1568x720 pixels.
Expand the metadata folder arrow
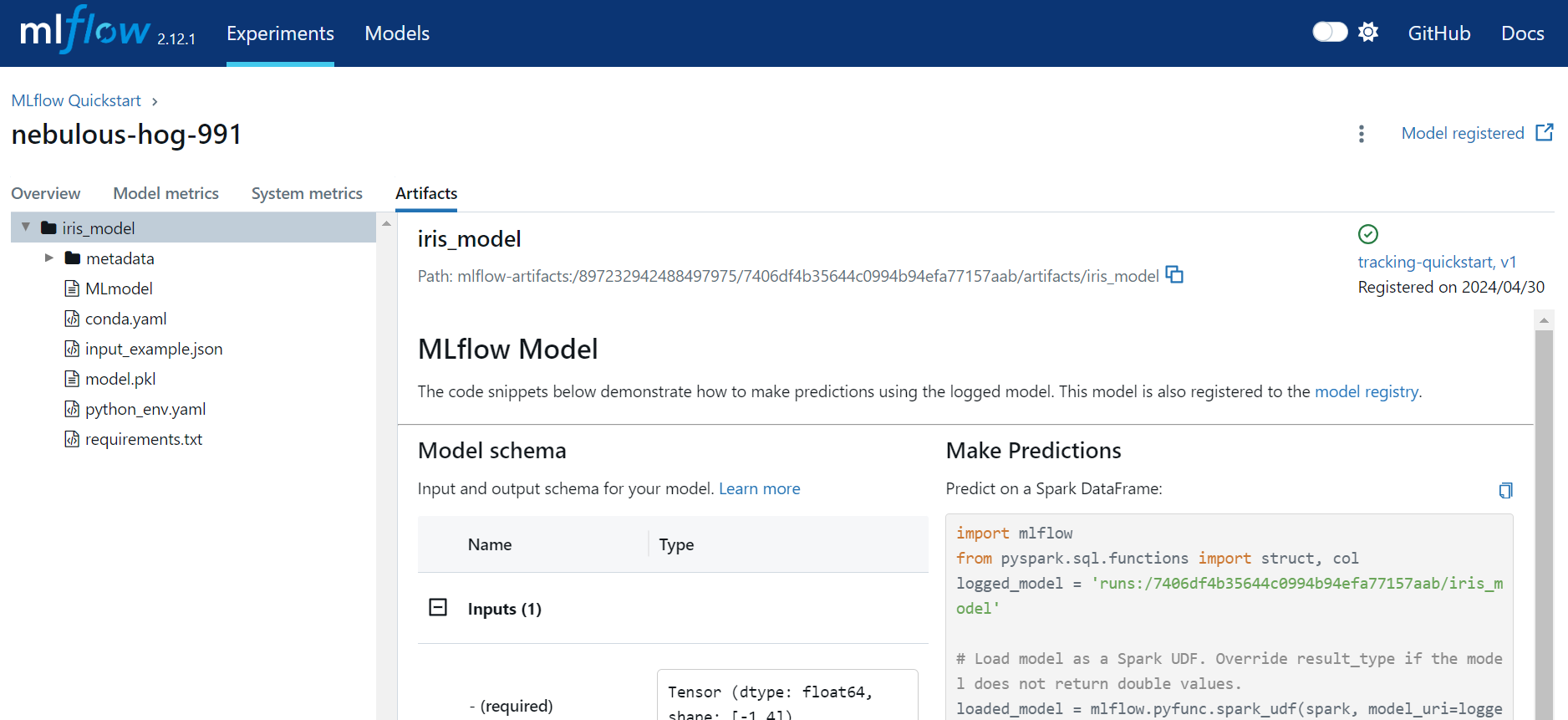[x=49, y=258]
